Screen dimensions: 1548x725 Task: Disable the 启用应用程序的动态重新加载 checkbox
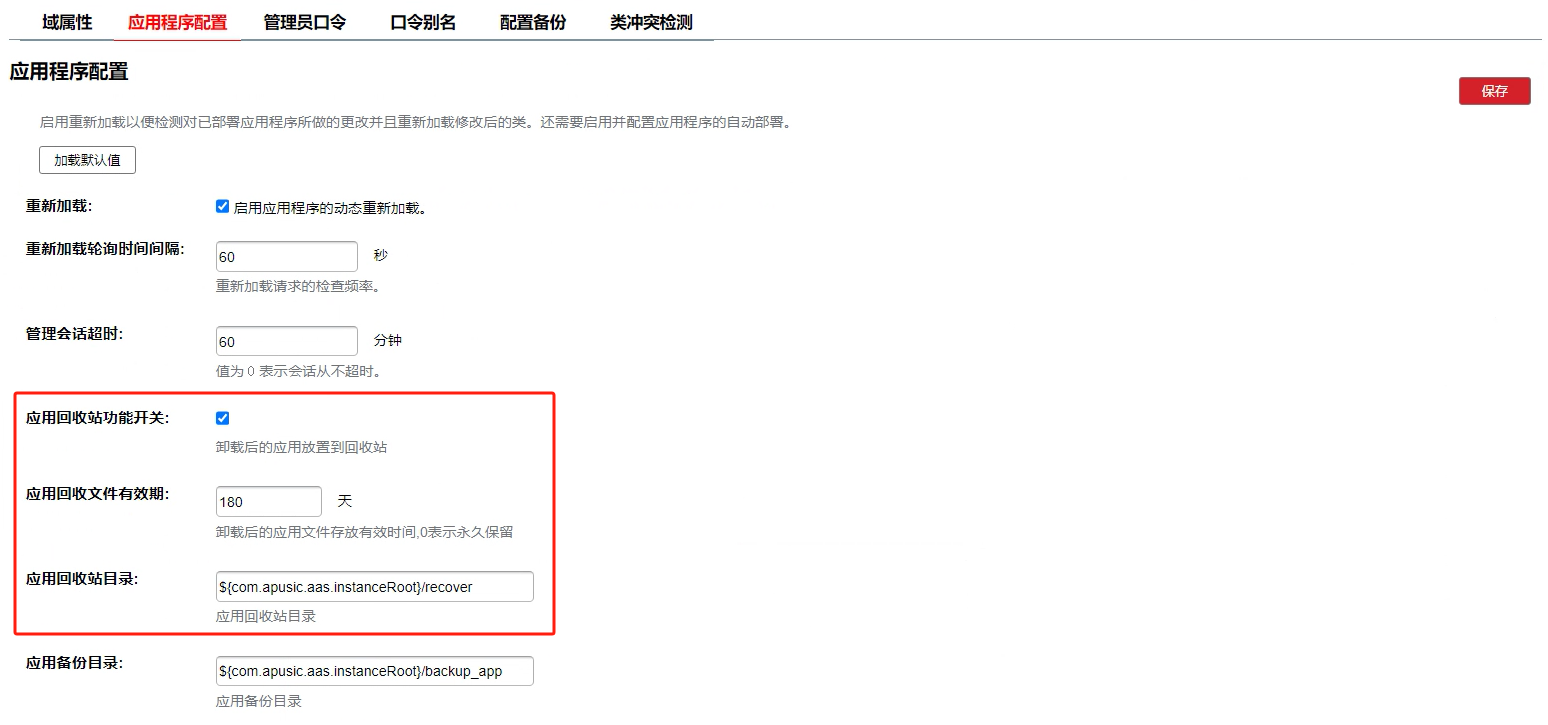coord(223,207)
